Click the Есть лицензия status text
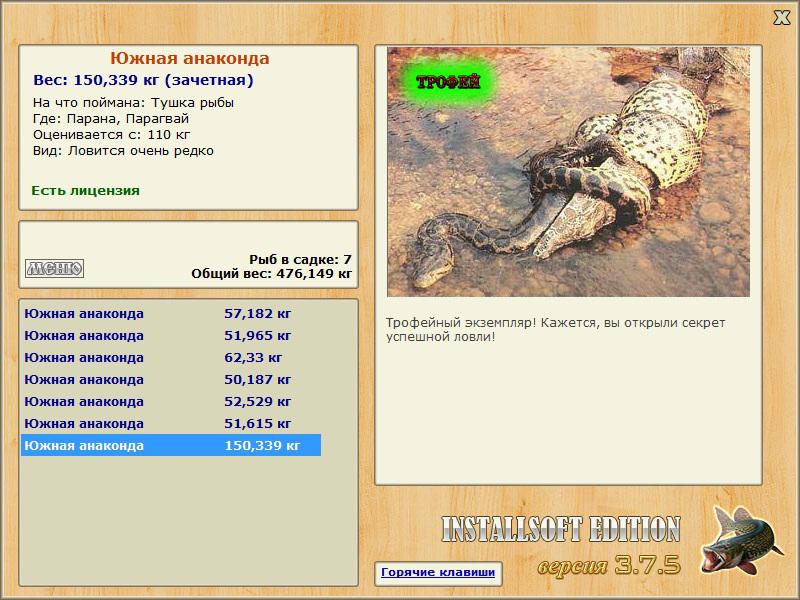This screenshot has width=800, height=600. click(86, 190)
